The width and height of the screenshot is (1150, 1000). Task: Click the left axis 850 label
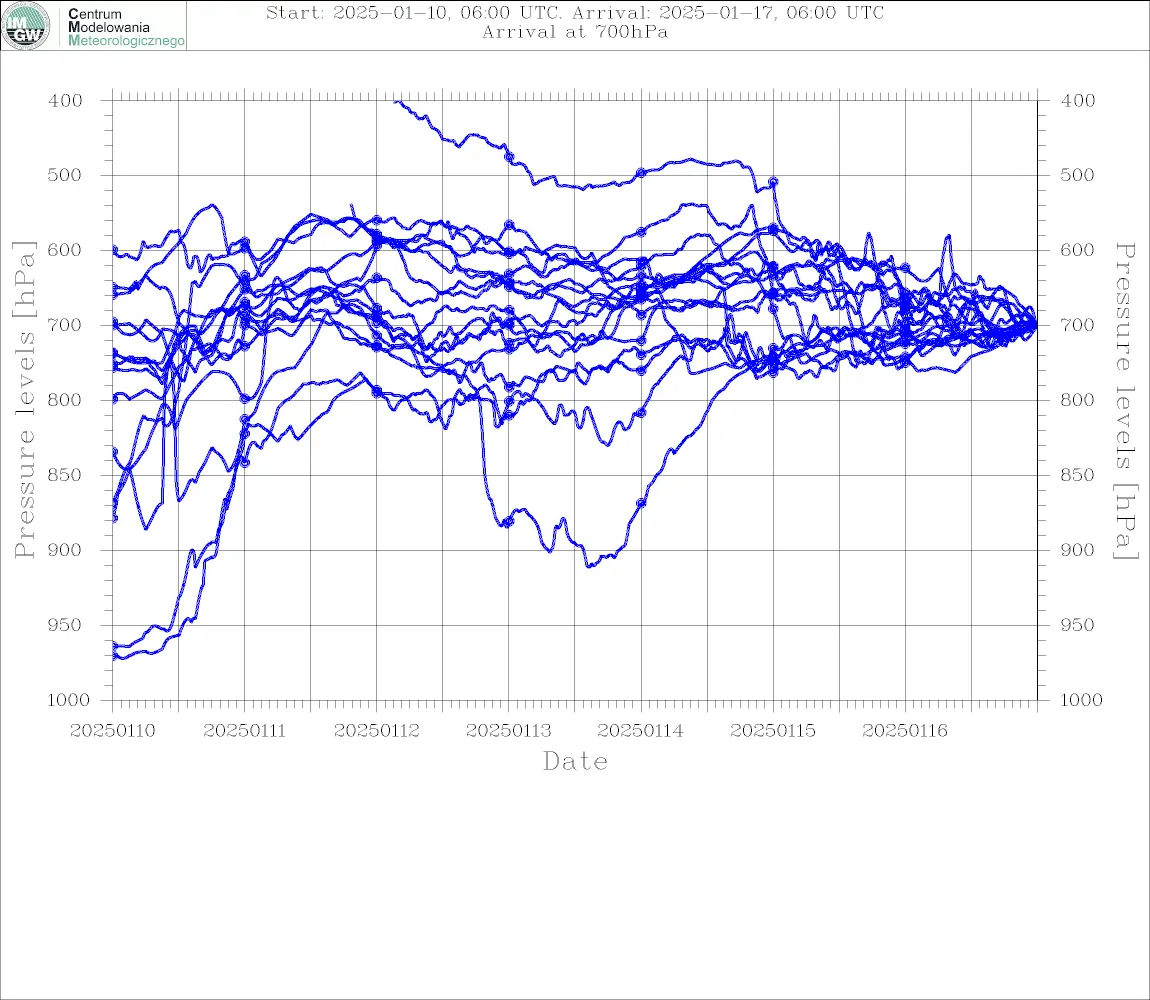coord(65,475)
